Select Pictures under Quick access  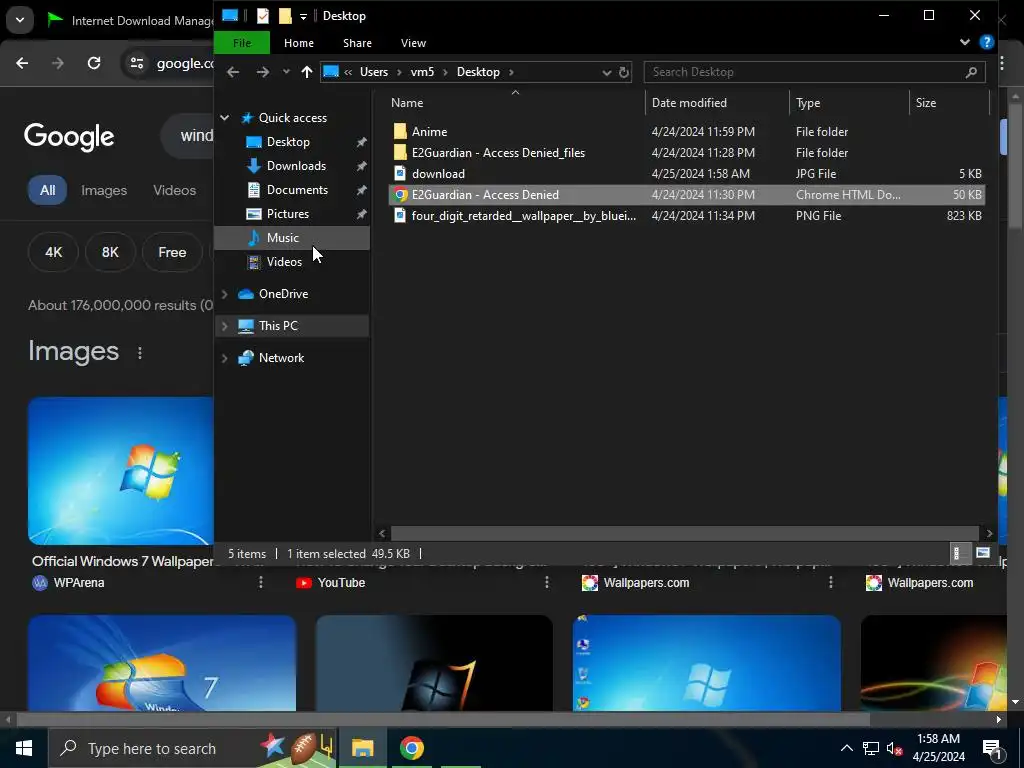[x=287, y=214]
